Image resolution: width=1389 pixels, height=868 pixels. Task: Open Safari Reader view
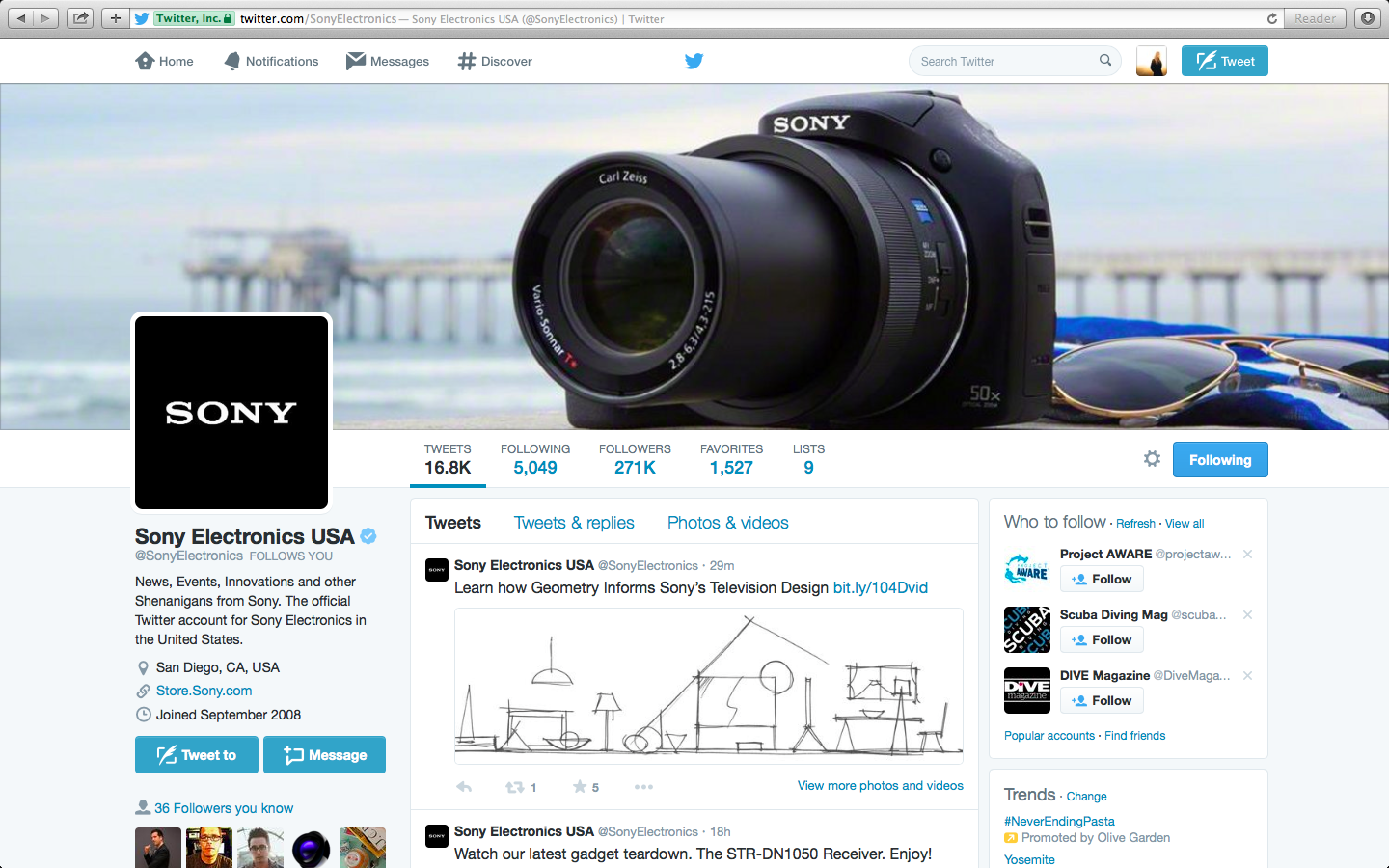[x=1315, y=18]
